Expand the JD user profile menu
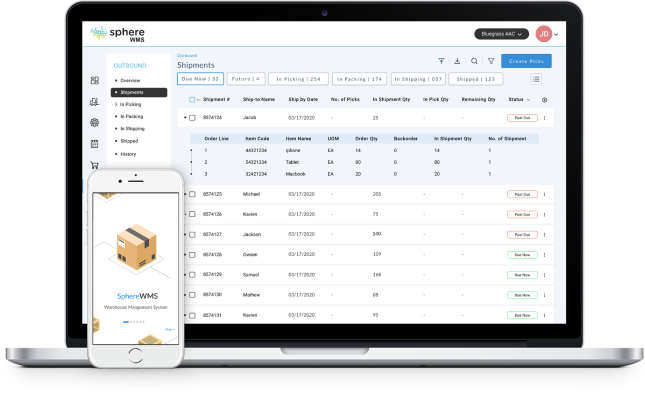Image resolution: width=645 pixels, height=394 pixels. point(547,34)
